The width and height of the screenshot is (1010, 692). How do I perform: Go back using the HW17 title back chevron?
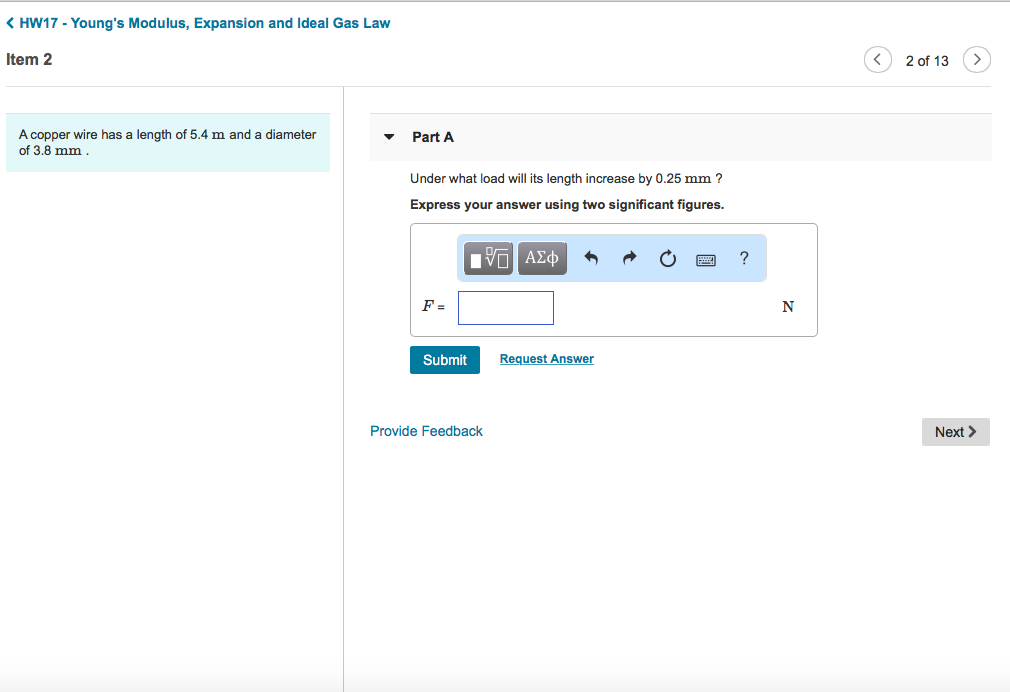[x=10, y=22]
